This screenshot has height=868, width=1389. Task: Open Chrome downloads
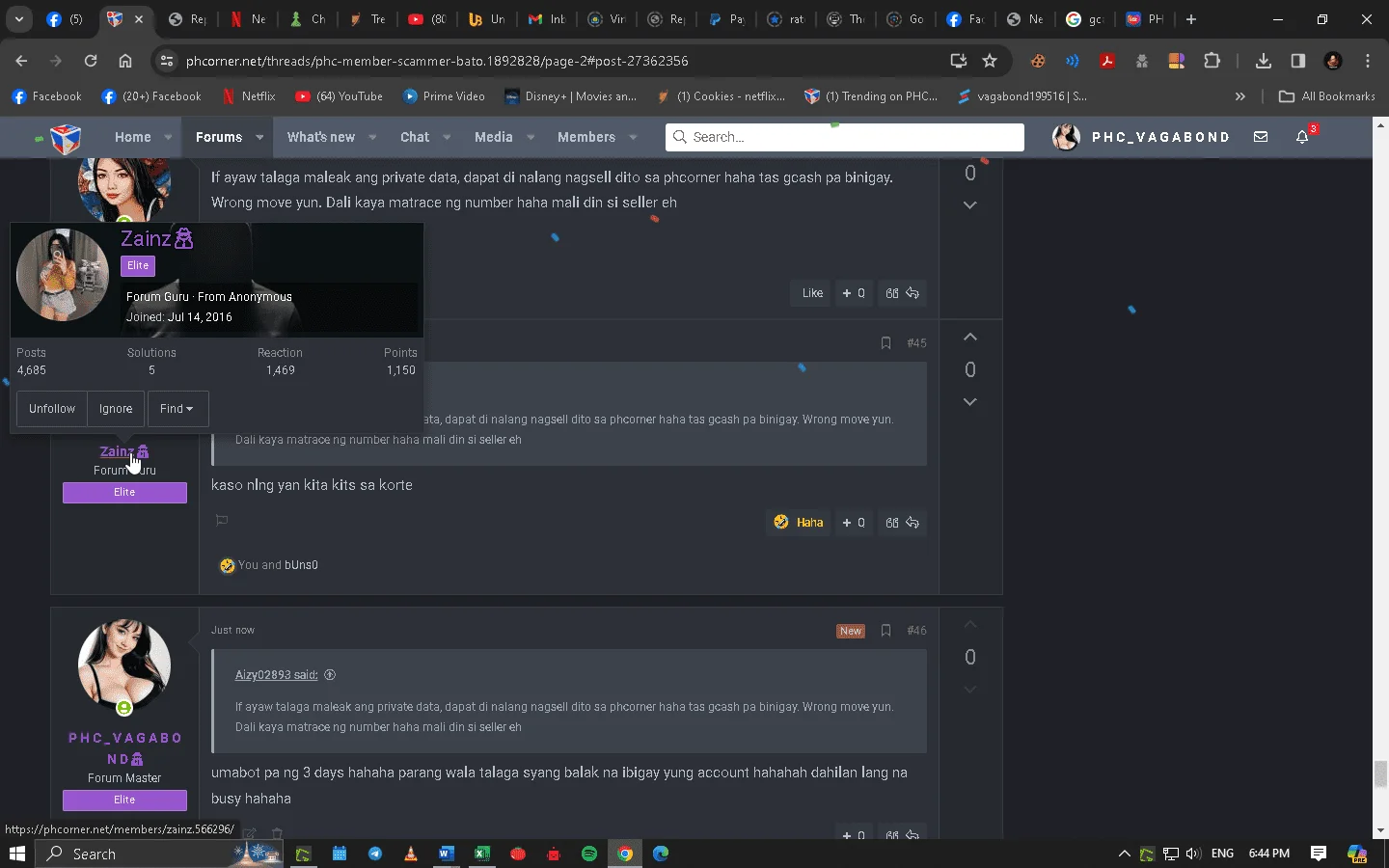click(x=1263, y=61)
